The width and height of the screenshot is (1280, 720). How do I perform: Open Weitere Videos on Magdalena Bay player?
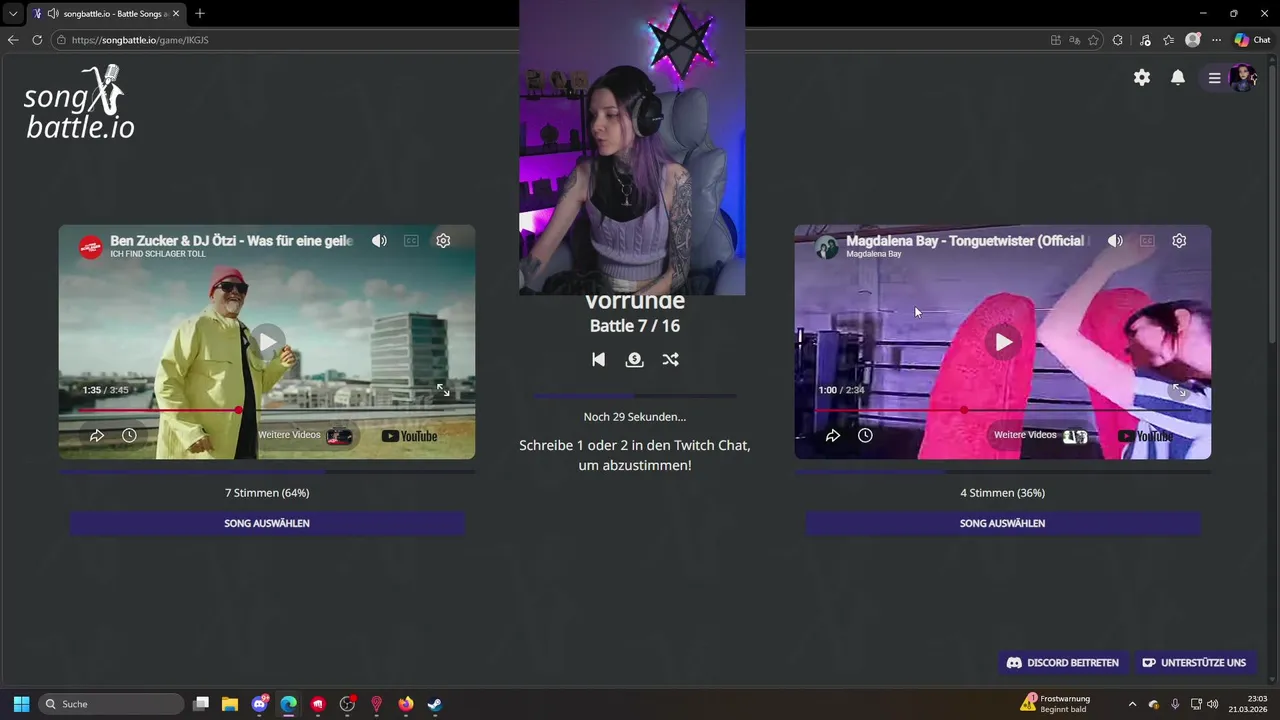coord(1041,436)
